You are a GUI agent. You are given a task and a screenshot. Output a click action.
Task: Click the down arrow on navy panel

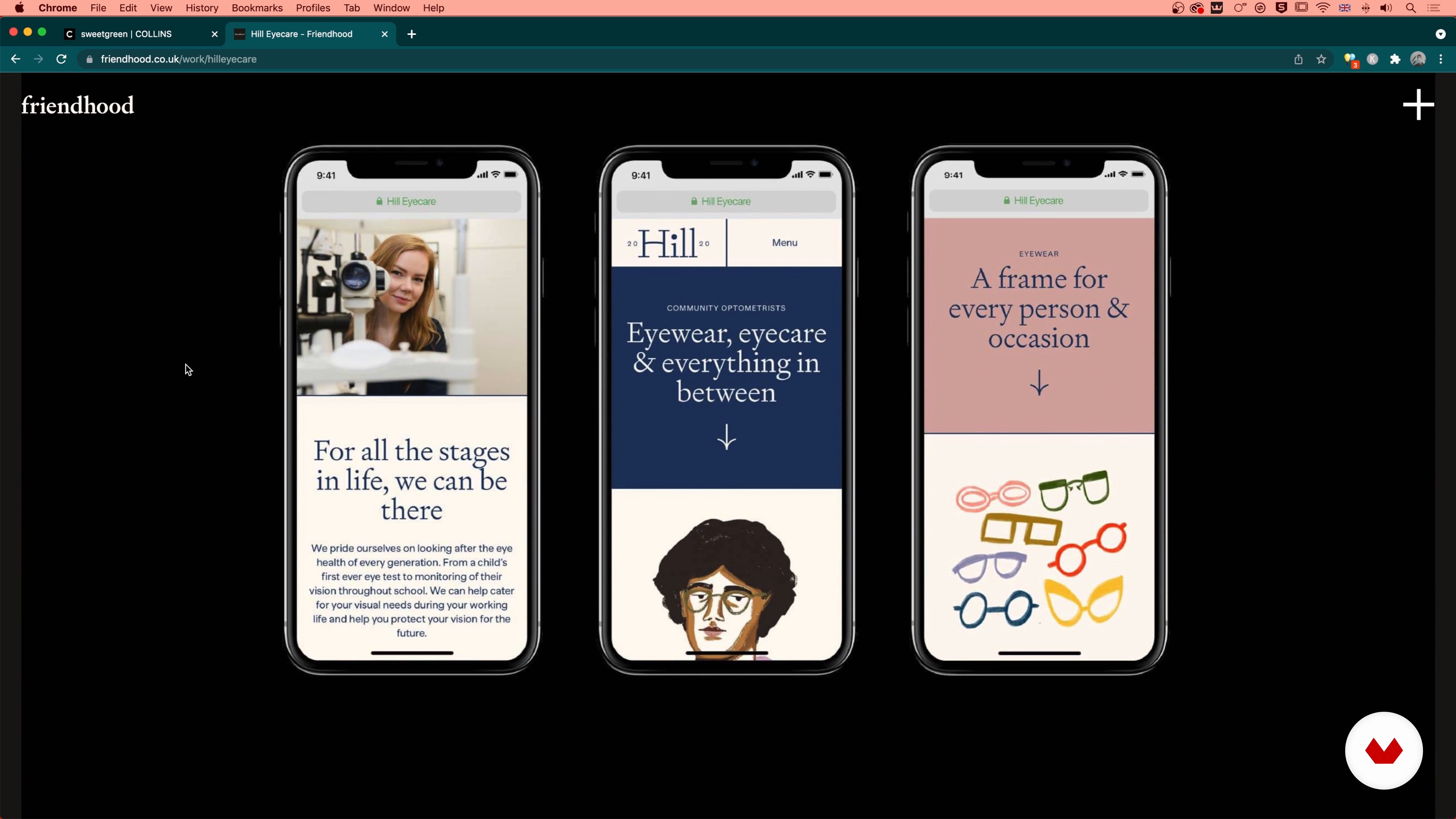pos(726,437)
